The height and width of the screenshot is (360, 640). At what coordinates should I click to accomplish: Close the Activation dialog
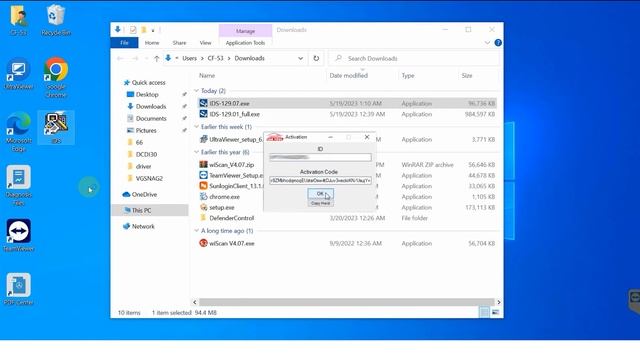[x=367, y=137]
